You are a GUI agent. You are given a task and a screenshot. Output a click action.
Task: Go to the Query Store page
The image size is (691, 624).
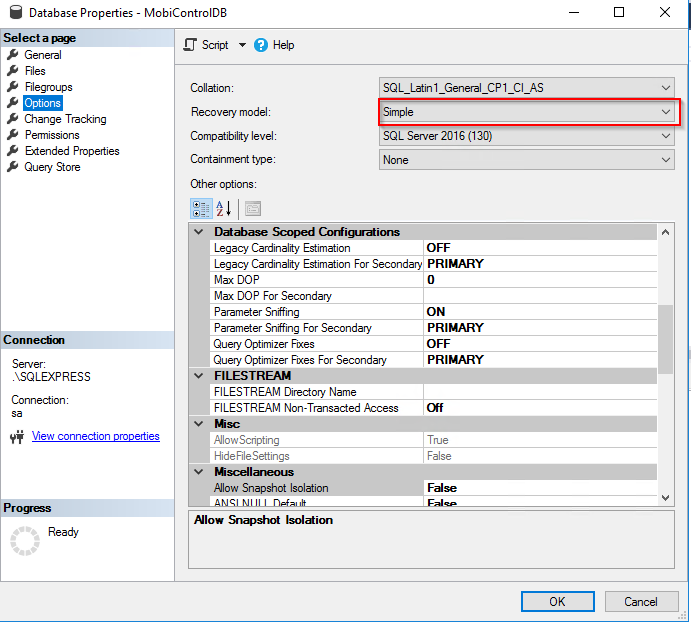tap(52, 167)
